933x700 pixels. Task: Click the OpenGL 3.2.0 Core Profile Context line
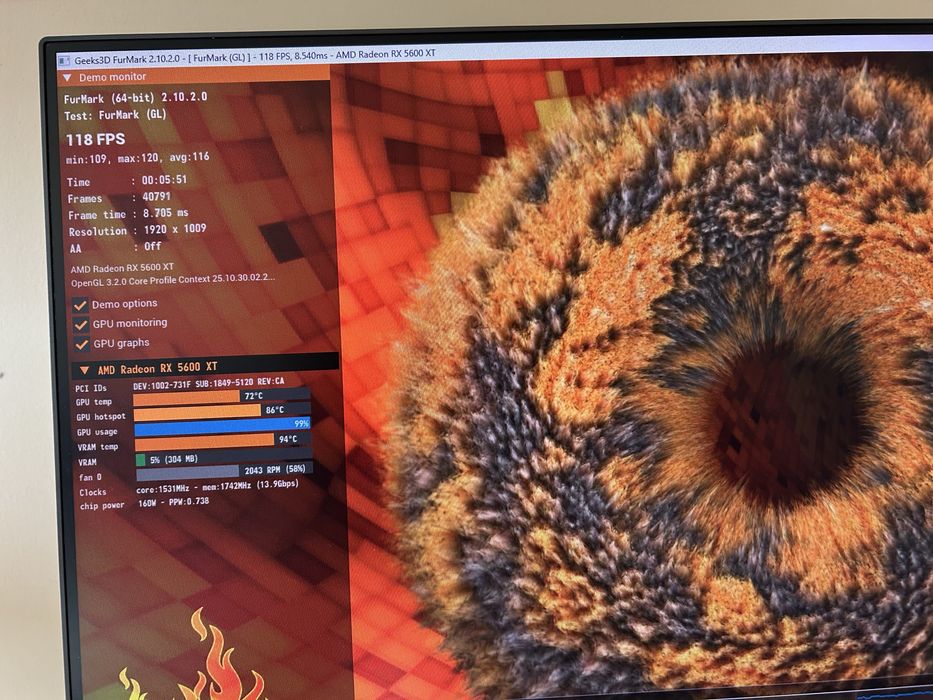tap(173, 280)
